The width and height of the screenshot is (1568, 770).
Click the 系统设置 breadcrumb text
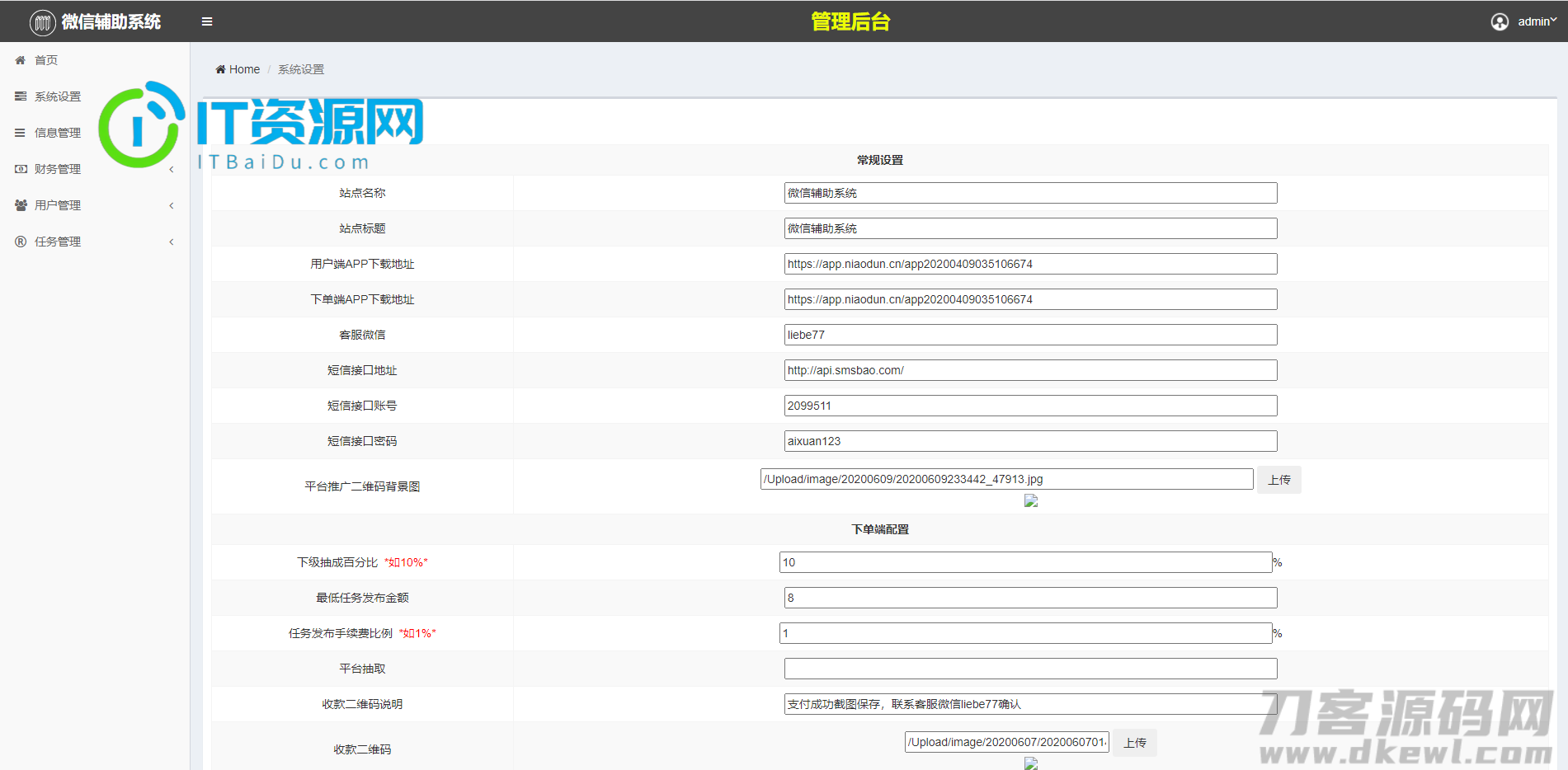(301, 69)
